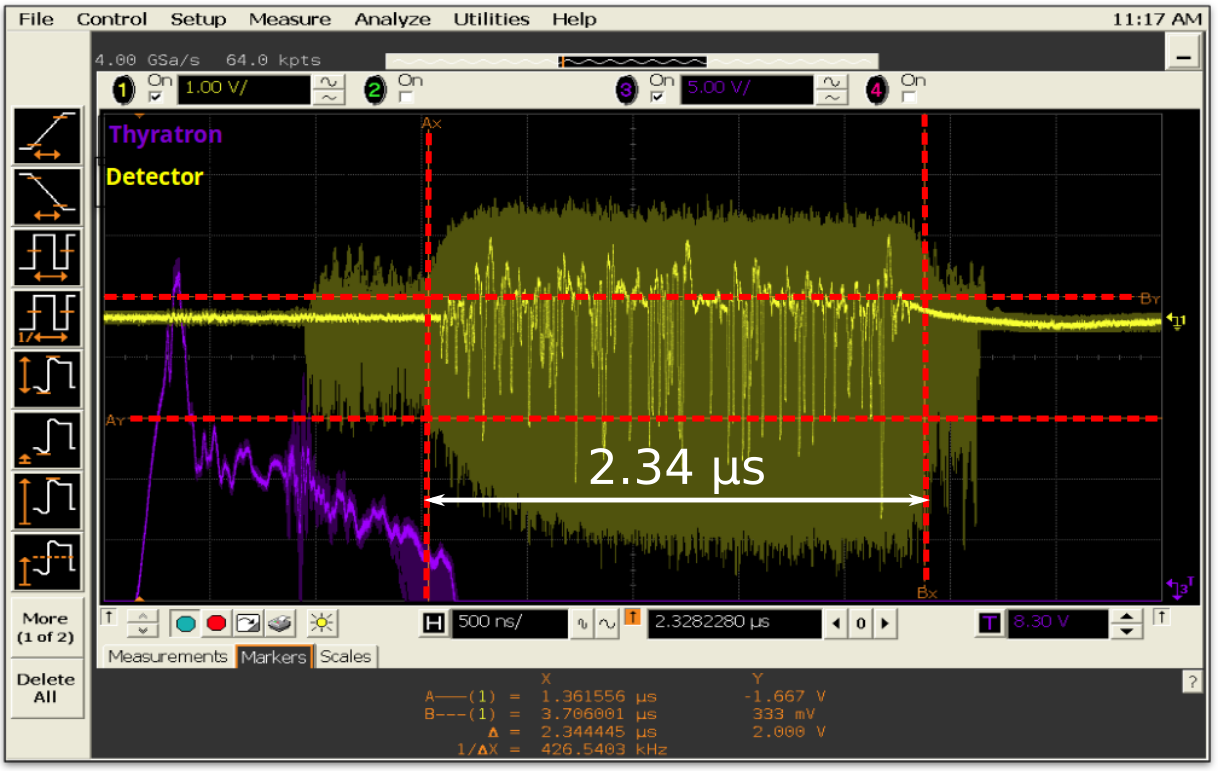The width and height of the screenshot is (1218, 771).
Task: Click the trigger level up/down stepper
Action: 1127,624
